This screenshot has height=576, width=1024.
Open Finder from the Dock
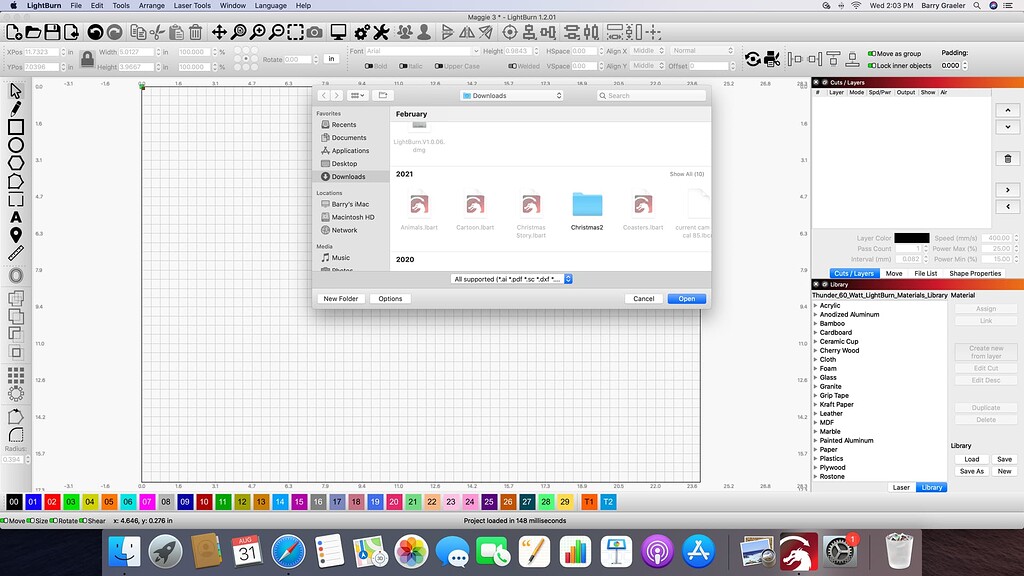point(123,552)
